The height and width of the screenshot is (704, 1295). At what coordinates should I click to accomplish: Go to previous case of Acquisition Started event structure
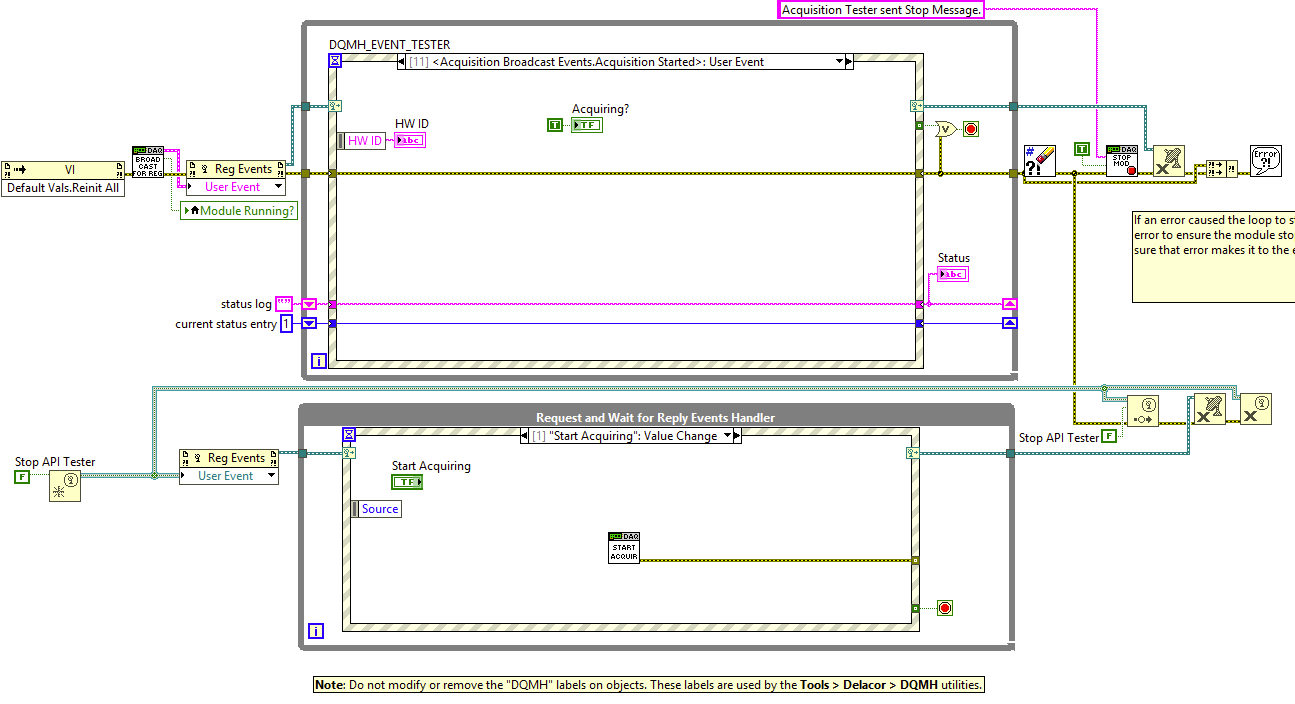[402, 62]
